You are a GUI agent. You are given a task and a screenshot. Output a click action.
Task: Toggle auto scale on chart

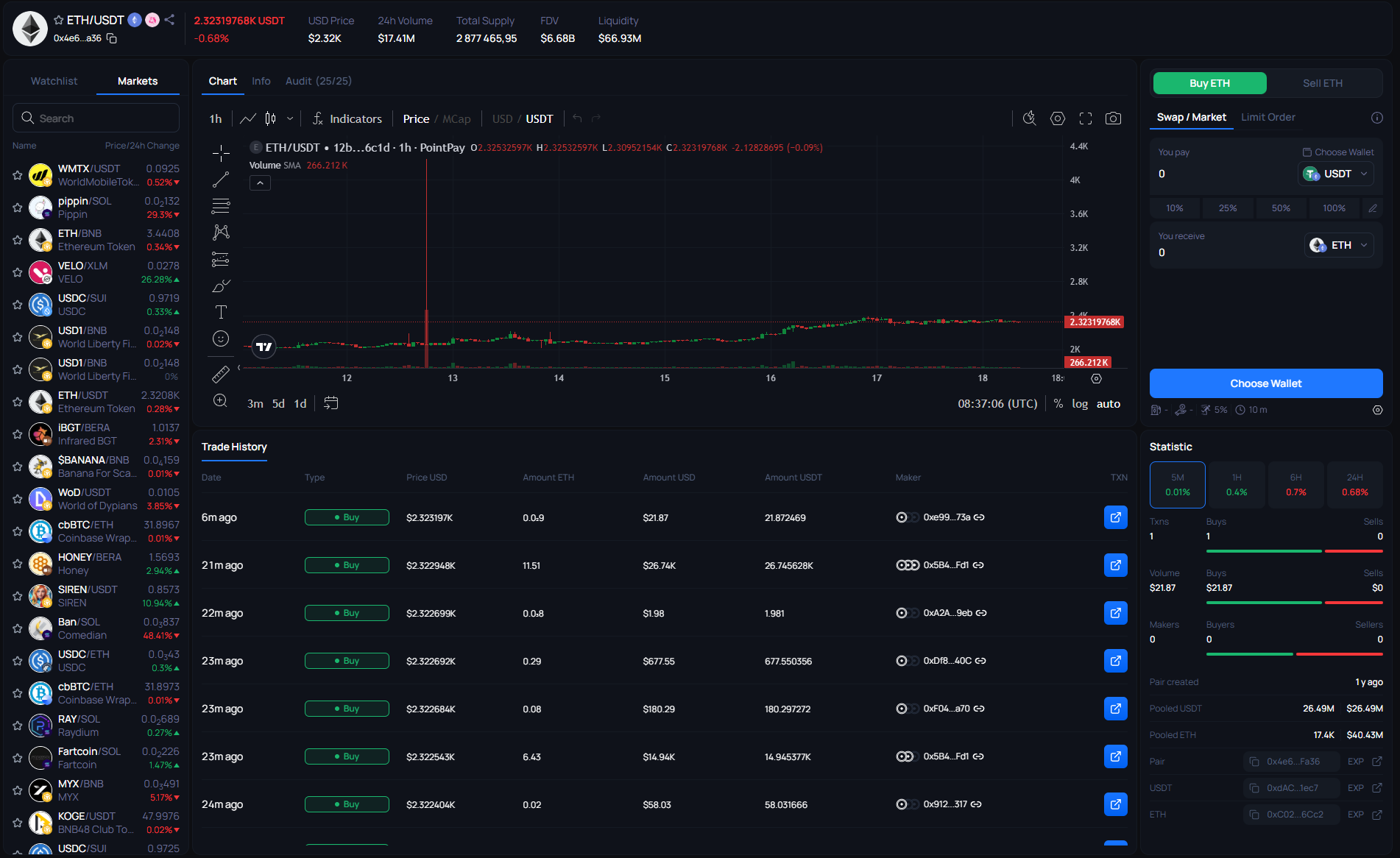tap(1108, 404)
